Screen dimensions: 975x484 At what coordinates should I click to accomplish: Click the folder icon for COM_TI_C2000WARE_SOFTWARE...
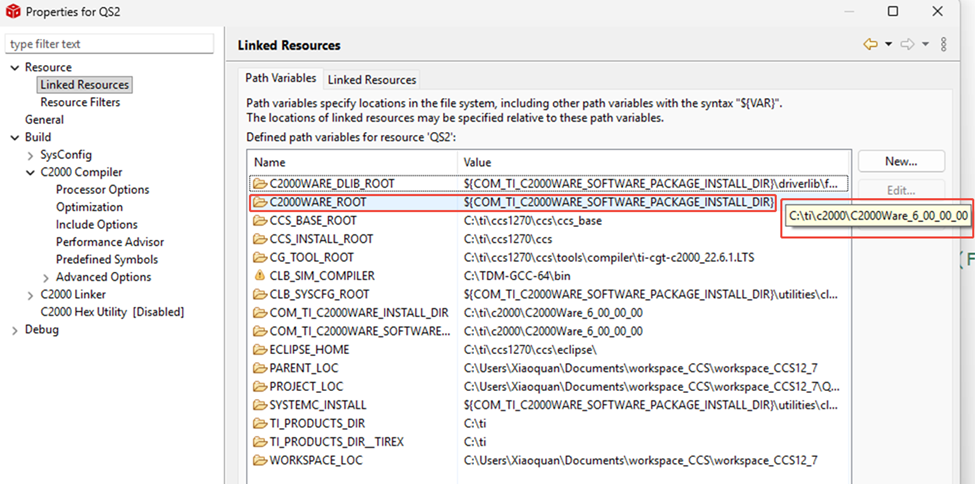[259, 331]
